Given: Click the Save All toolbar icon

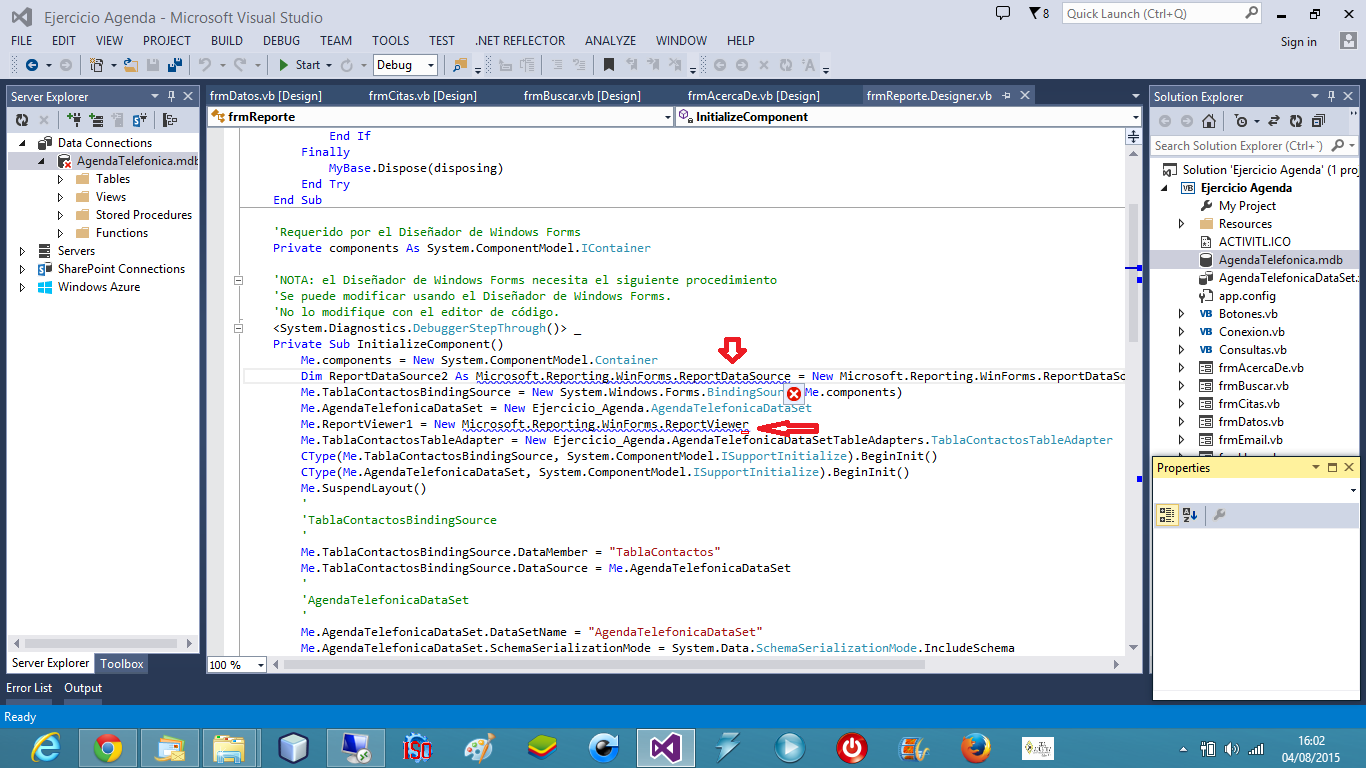Looking at the screenshot, I should (174, 65).
